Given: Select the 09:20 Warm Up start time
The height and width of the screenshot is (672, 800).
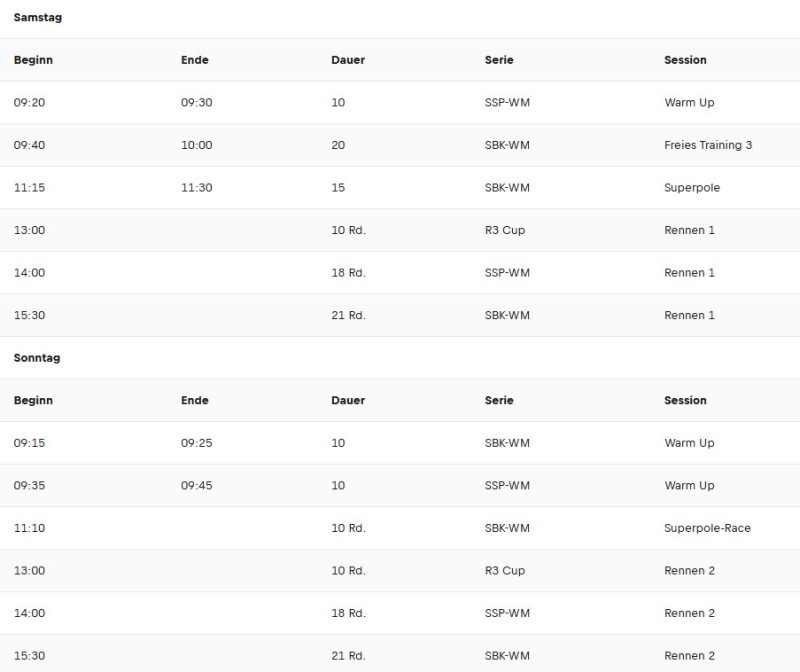Looking at the screenshot, I should point(29,103).
